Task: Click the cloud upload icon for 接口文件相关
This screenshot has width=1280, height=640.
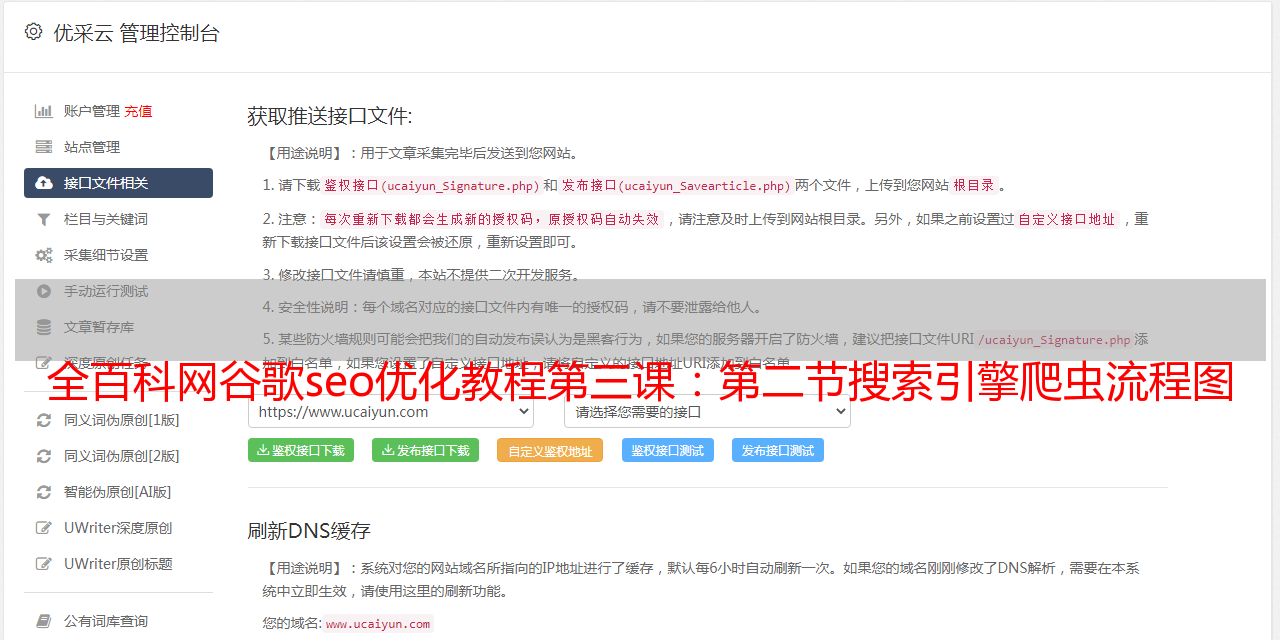Action: pos(44,183)
